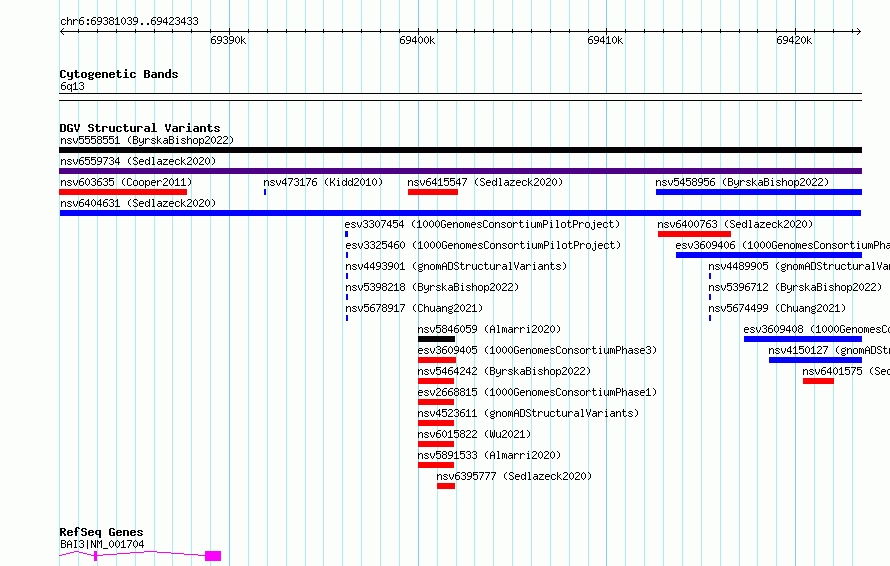Click the chr6:69381039..69423433 coordinate label
The height and width of the screenshot is (566, 890).
coord(129,22)
